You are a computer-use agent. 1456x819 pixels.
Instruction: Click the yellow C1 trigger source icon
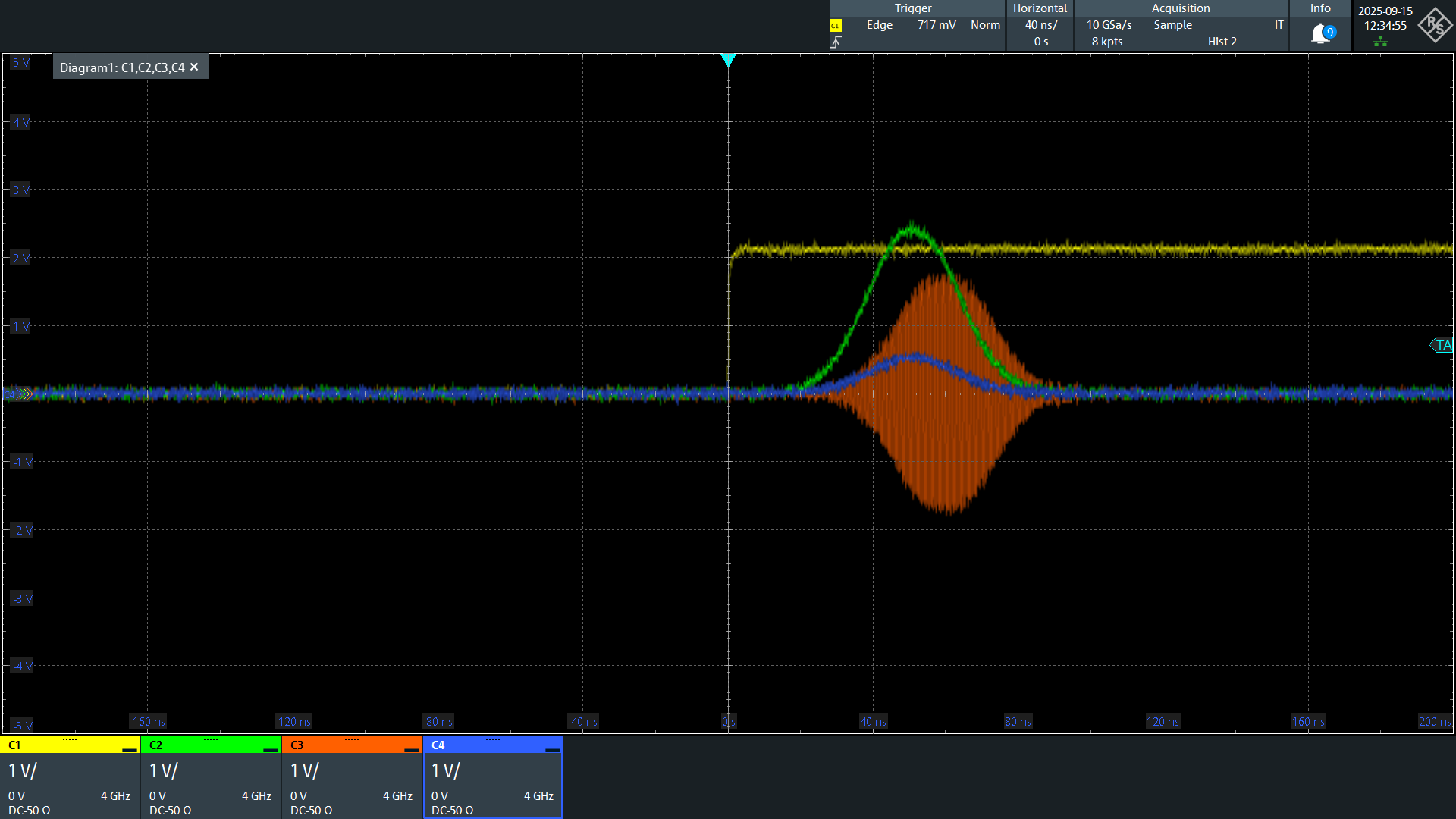[x=835, y=25]
